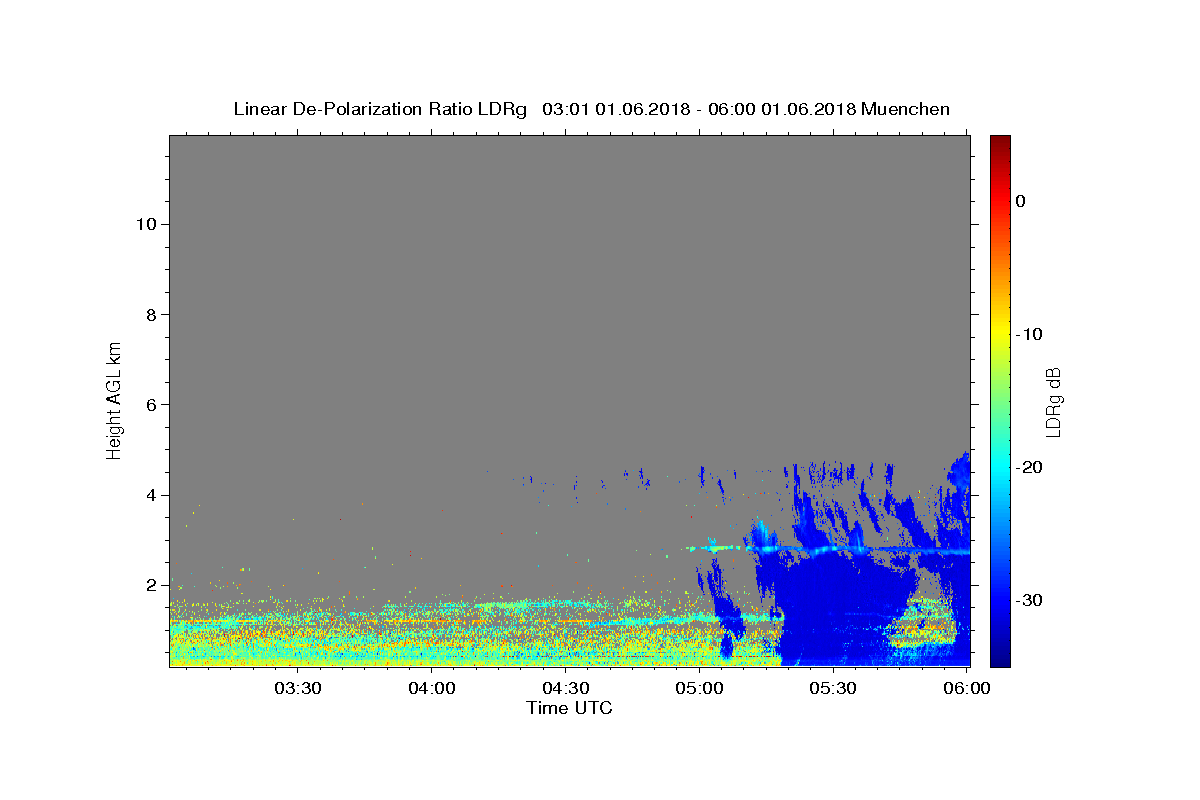This screenshot has width=1200, height=800.
Task: Click the plot title mentioning Muenchen
Action: point(591,109)
